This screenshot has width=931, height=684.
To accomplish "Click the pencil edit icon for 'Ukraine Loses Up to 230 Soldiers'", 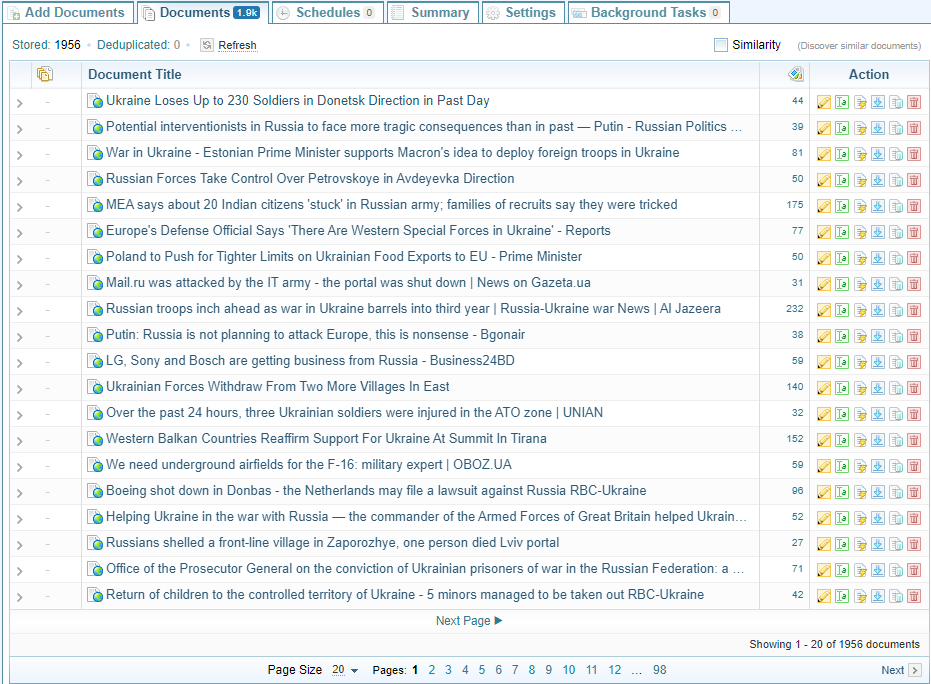I will pyautogui.click(x=824, y=101).
